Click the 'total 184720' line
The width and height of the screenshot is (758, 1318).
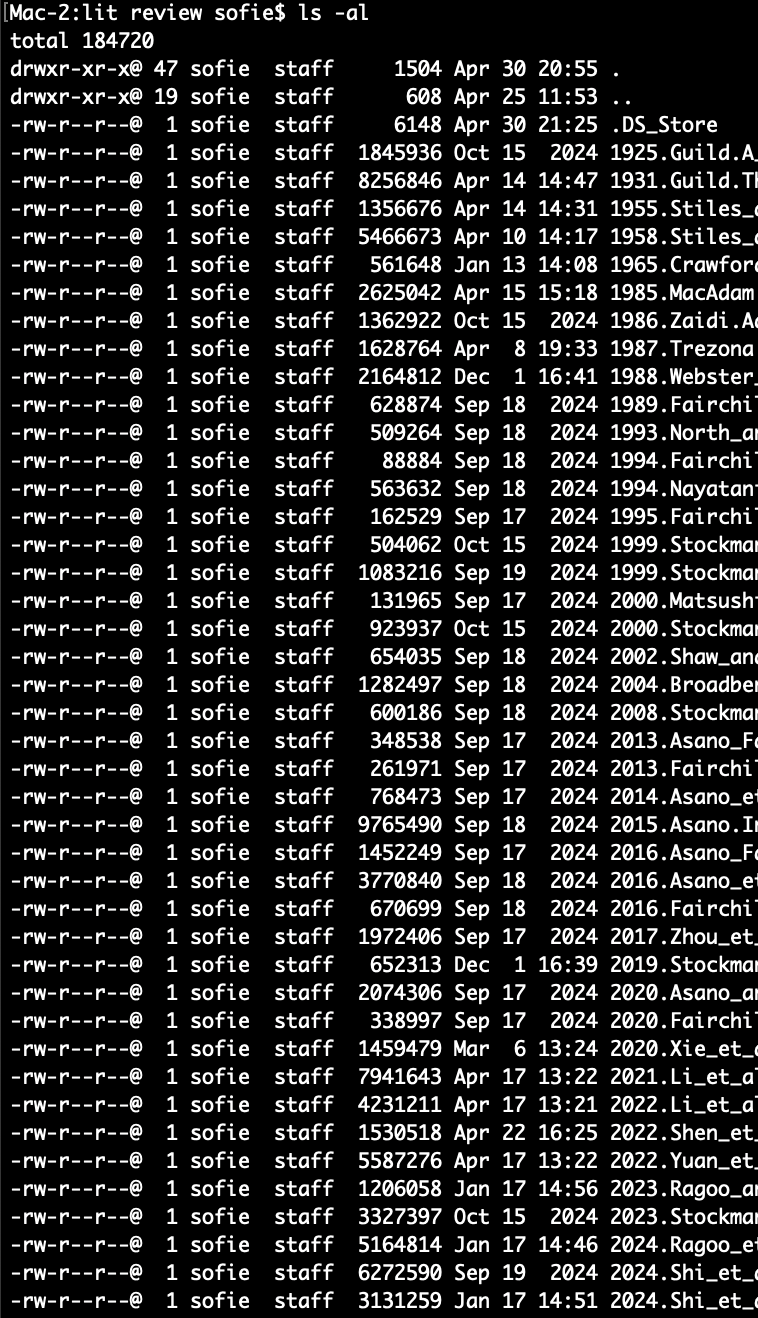click(x=82, y=41)
